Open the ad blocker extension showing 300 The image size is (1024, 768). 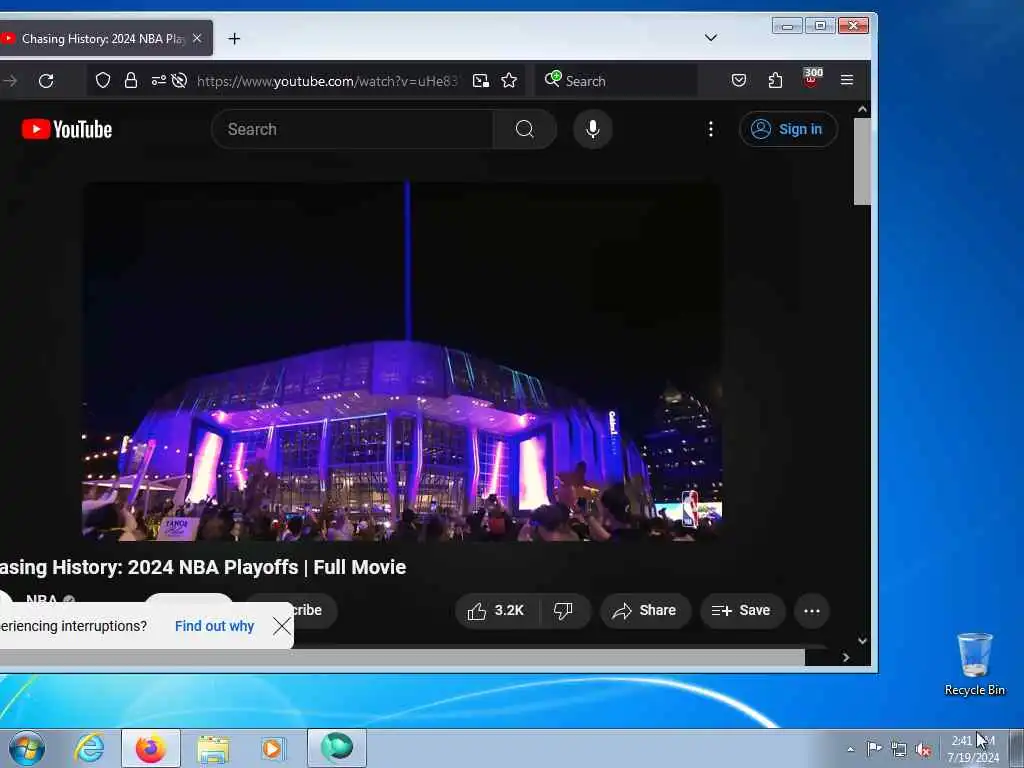(812, 78)
